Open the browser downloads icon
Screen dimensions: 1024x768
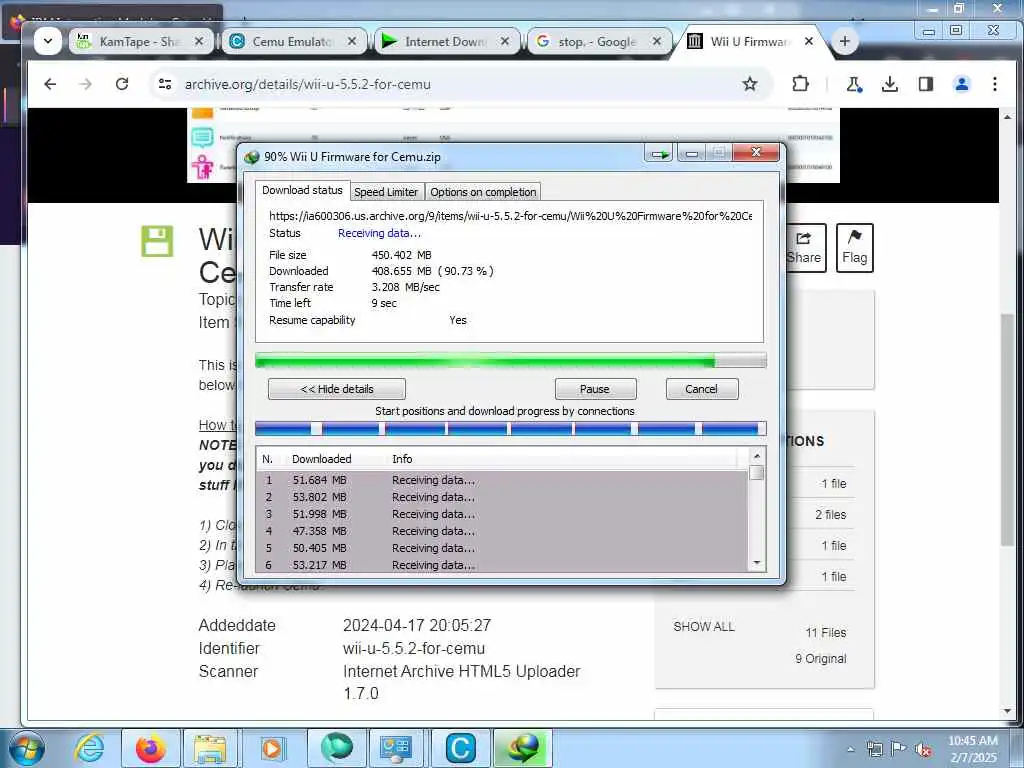pyautogui.click(x=889, y=84)
